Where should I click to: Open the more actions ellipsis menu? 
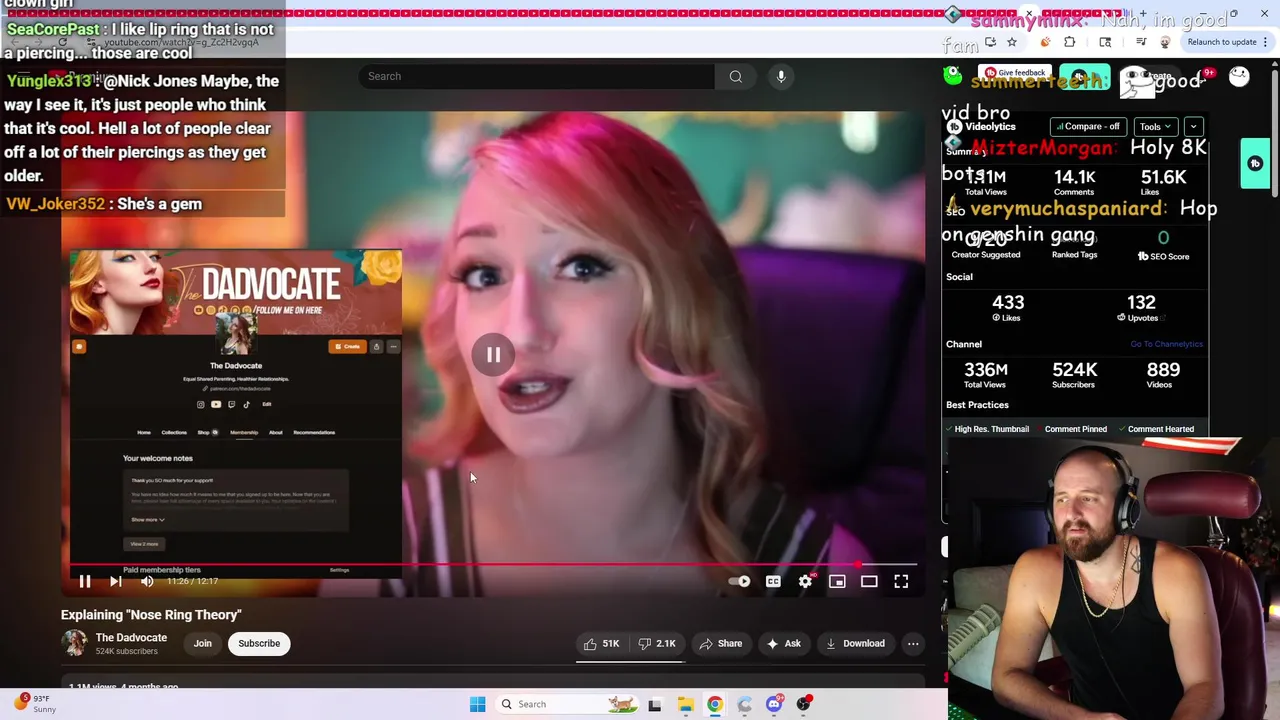tap(913, 644)
